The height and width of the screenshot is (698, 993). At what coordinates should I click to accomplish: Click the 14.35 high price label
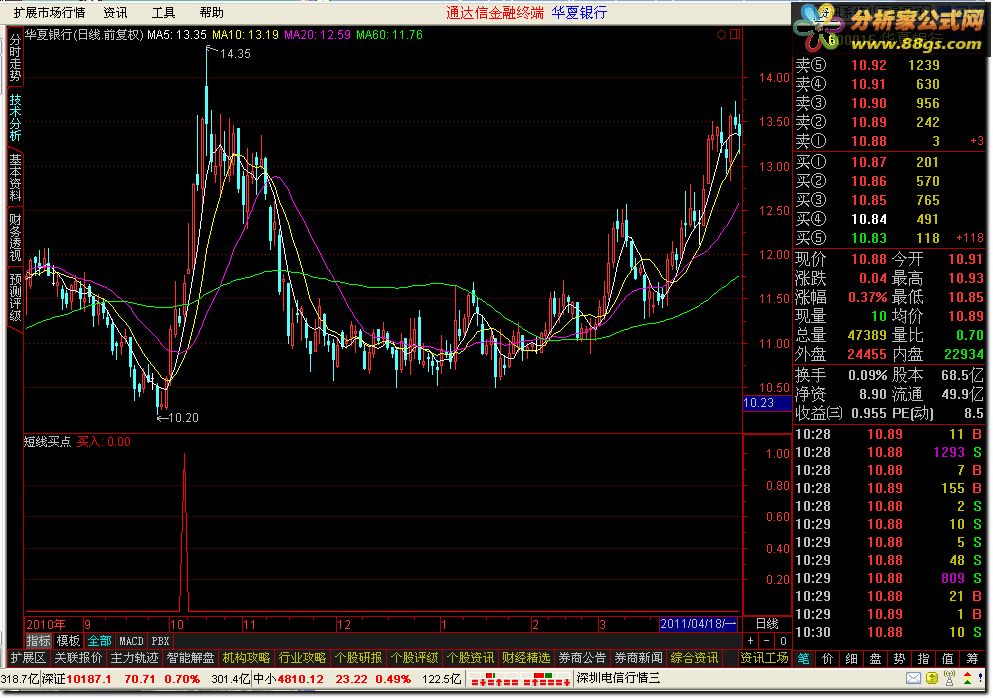click(x=235, y=54)
